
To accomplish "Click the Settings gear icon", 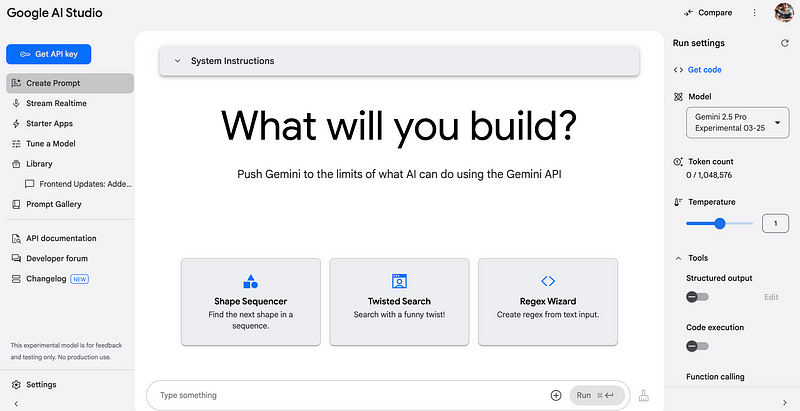I will 16,384.
